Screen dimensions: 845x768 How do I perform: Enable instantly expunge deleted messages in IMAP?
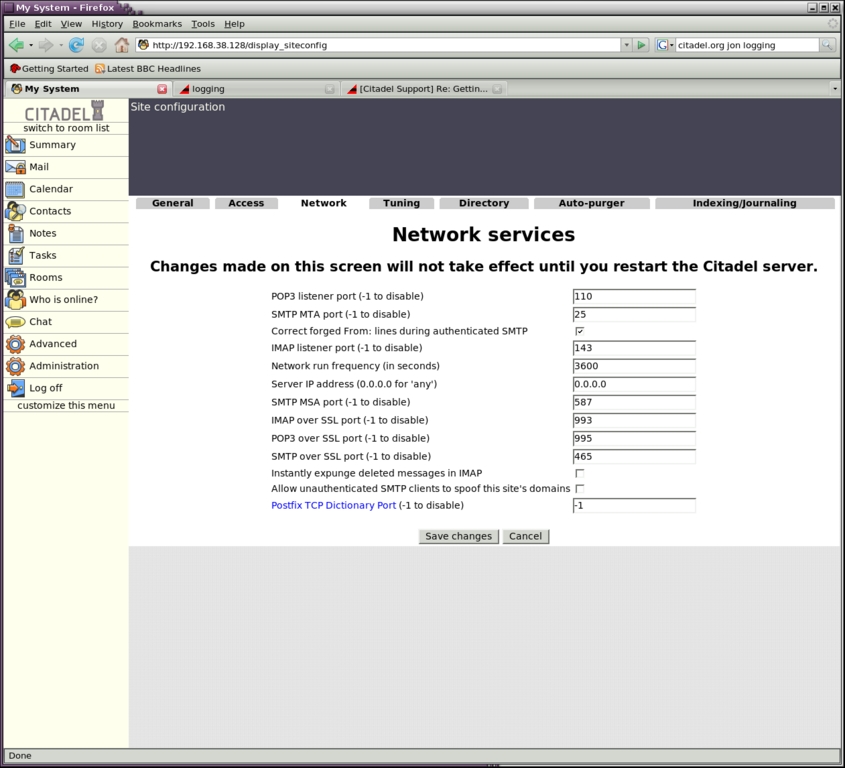tap(580, 473)
